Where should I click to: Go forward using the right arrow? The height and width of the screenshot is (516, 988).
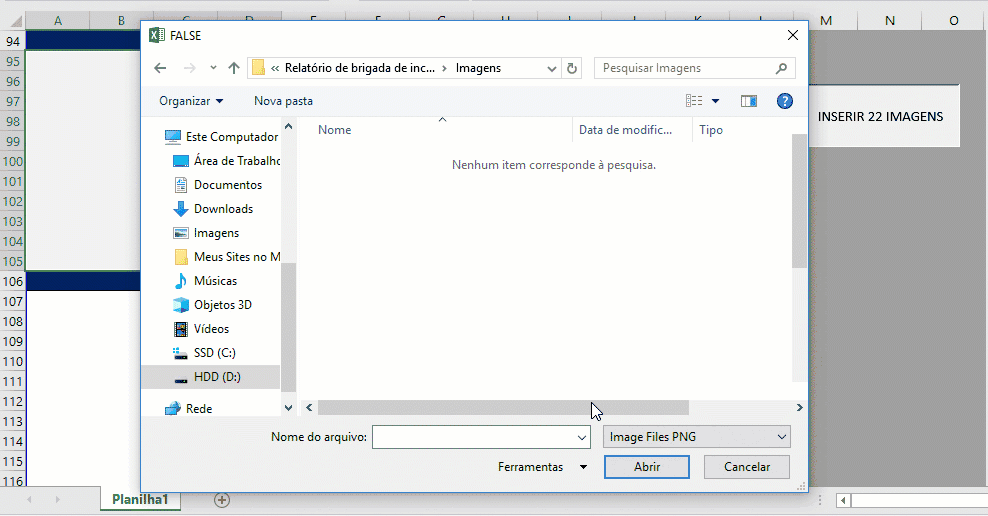(189, 68)
